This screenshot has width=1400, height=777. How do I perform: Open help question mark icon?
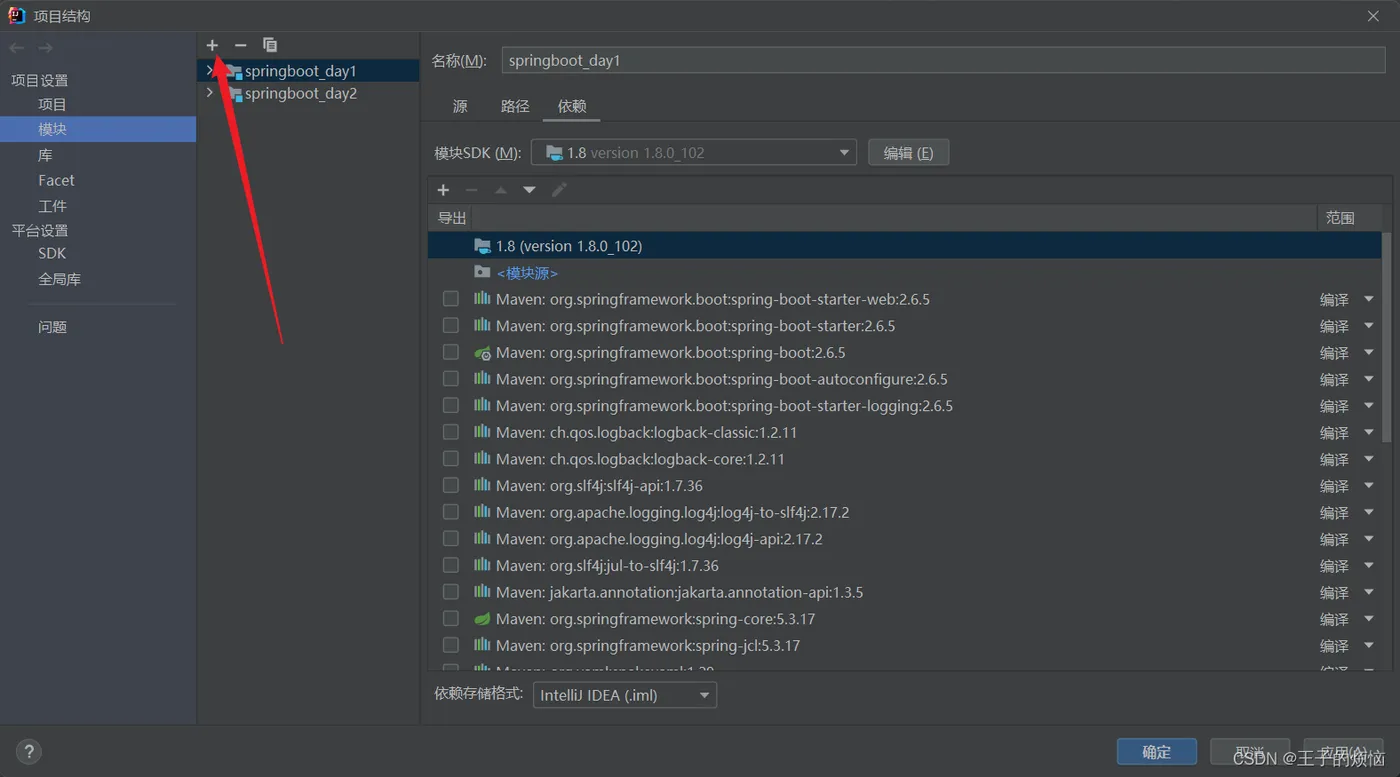(29, 751)
